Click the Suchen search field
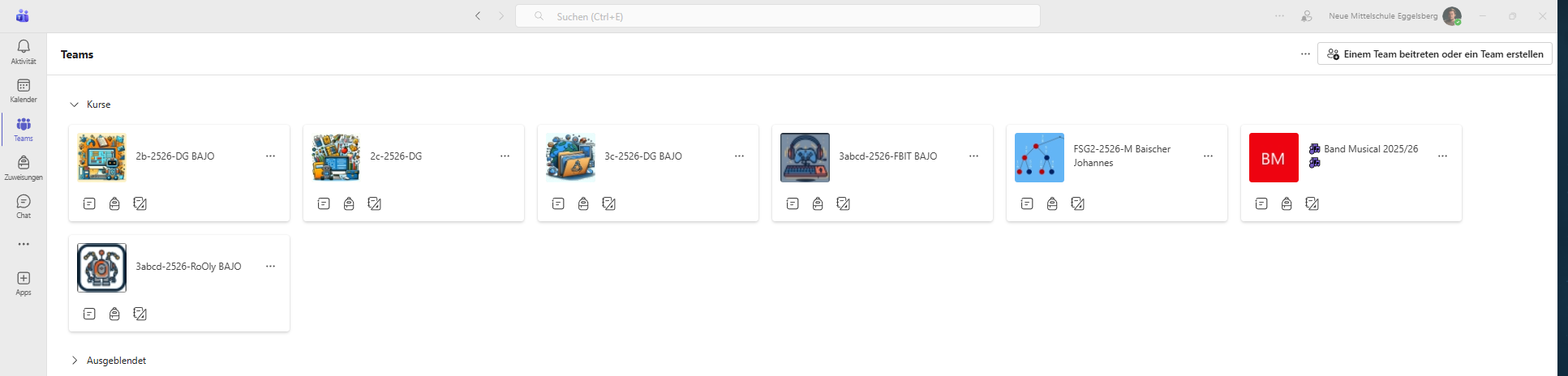1568x376 pixels. click(x=778, y=16)
